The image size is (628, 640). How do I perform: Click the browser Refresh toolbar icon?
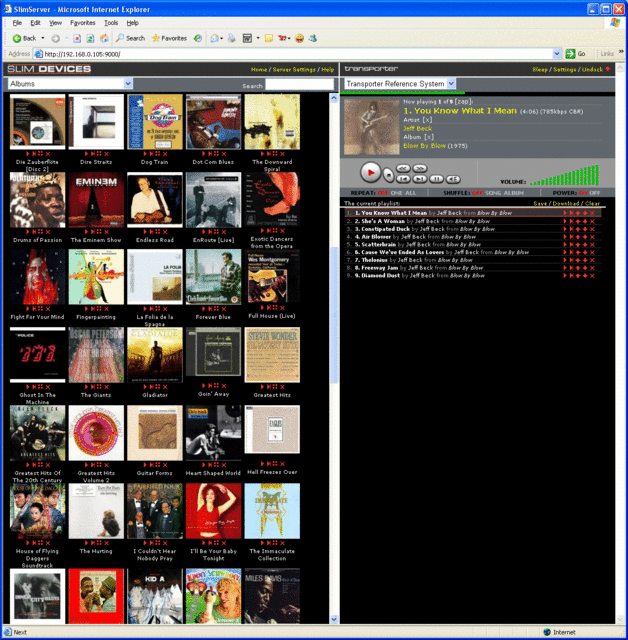(x=90, y=38)
